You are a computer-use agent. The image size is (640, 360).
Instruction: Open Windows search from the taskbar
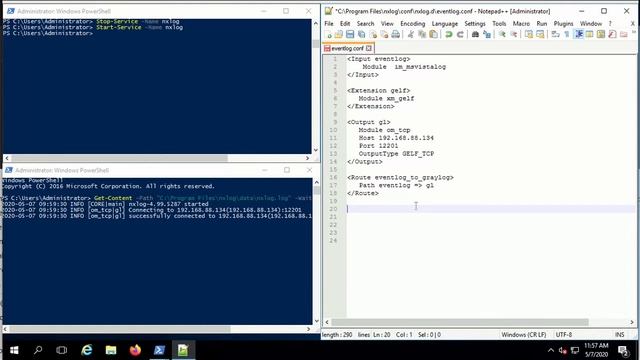pos(38,350)
